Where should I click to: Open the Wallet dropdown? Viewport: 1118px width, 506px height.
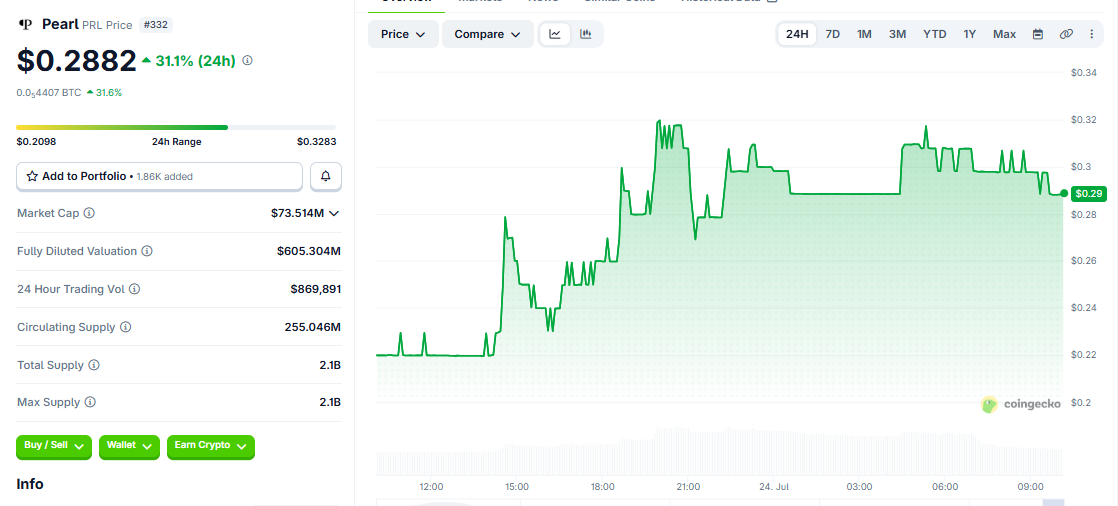(128, 446)
